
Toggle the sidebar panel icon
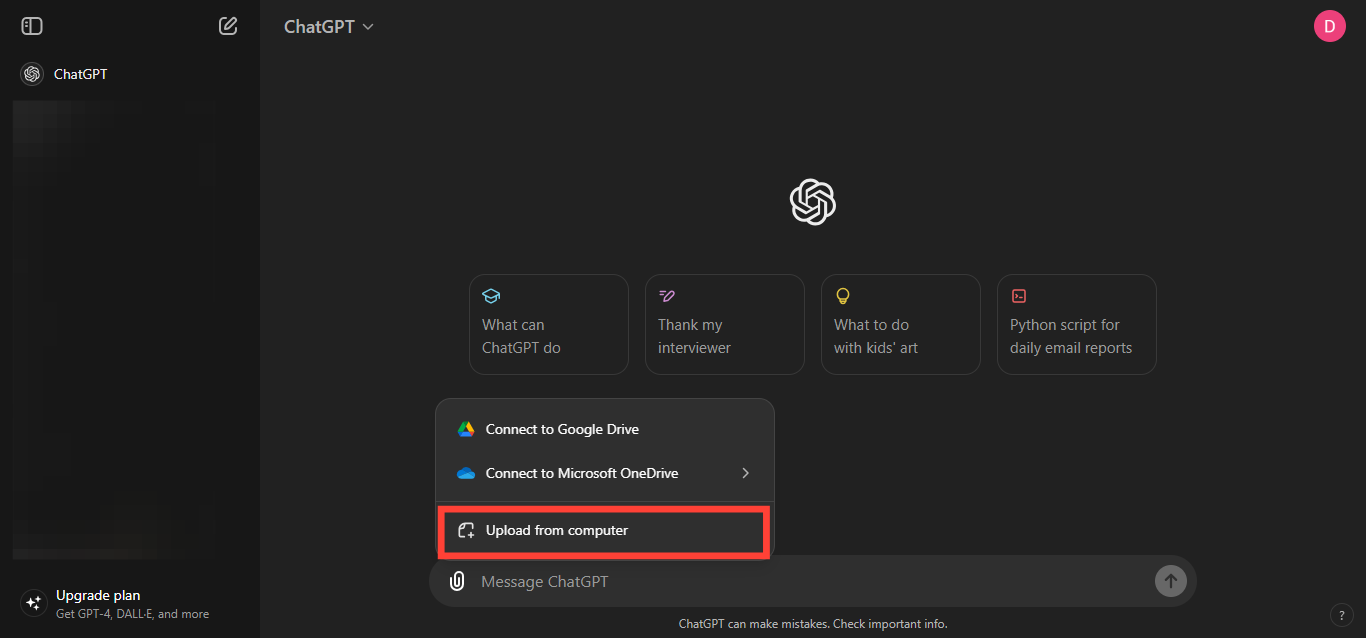[32, 26]
